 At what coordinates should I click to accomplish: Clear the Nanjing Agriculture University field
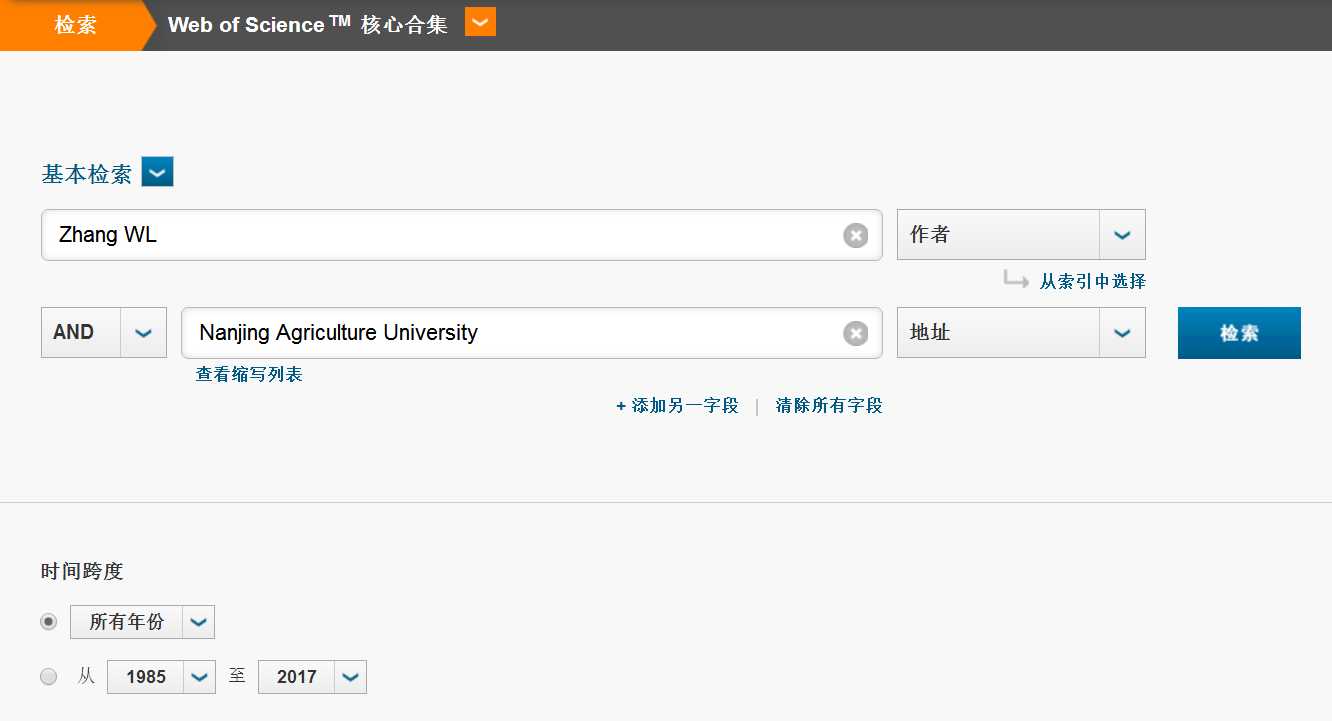pos(855,333)
